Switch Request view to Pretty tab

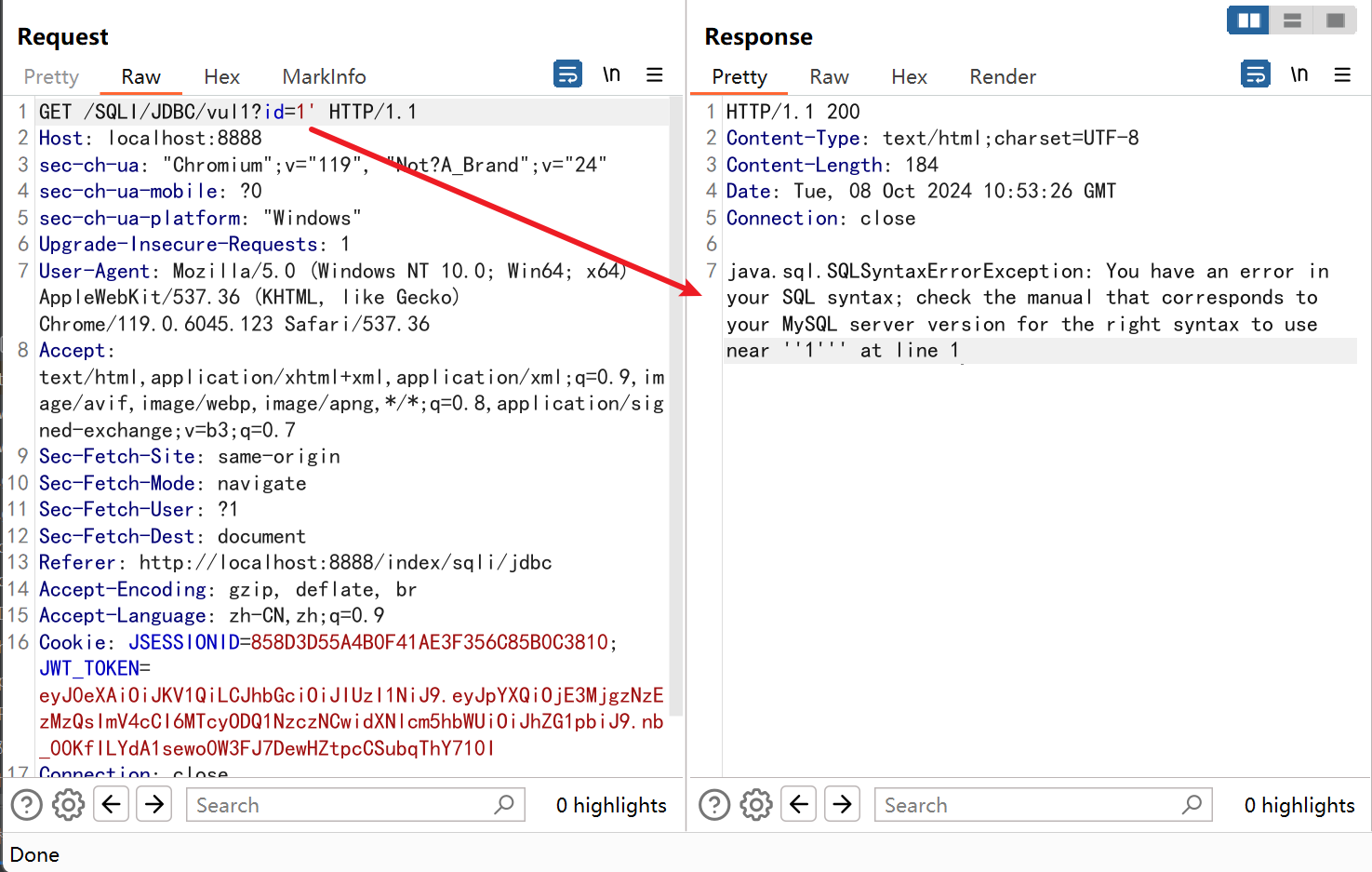(x=51, y=77)
